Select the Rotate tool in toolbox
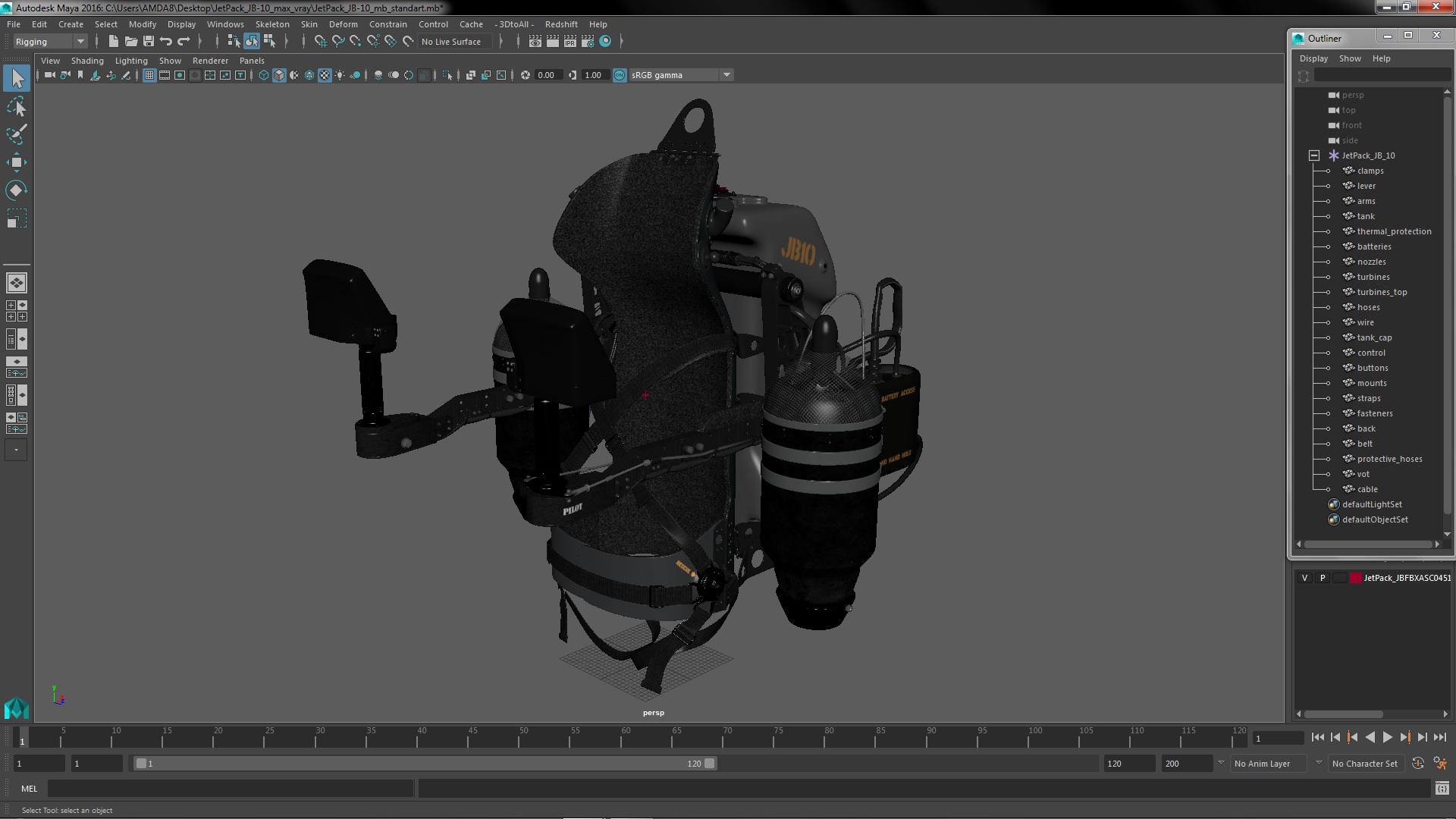The height and width of the screenshot is (819, 1456). 16,190
